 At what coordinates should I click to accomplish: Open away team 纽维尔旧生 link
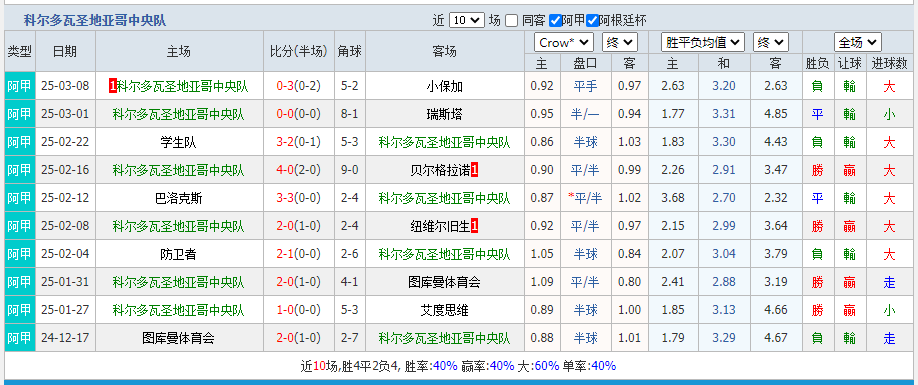440,226
